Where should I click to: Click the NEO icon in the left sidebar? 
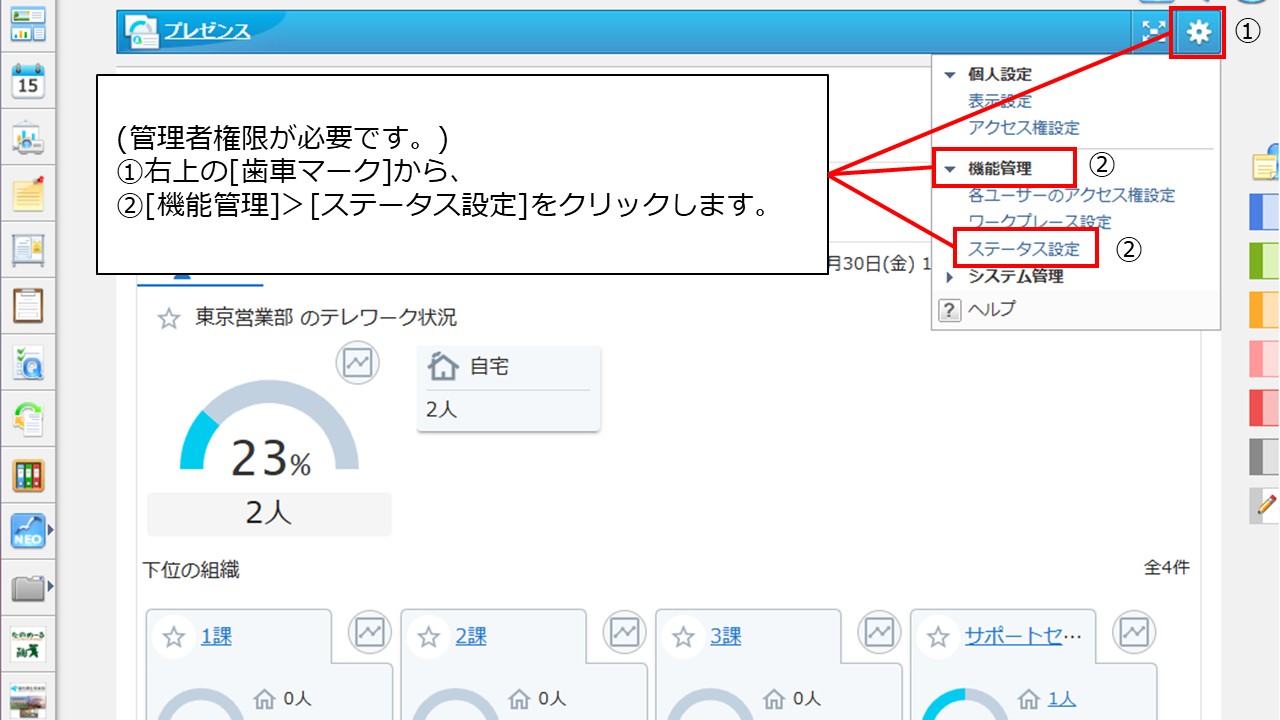[28, 531]
